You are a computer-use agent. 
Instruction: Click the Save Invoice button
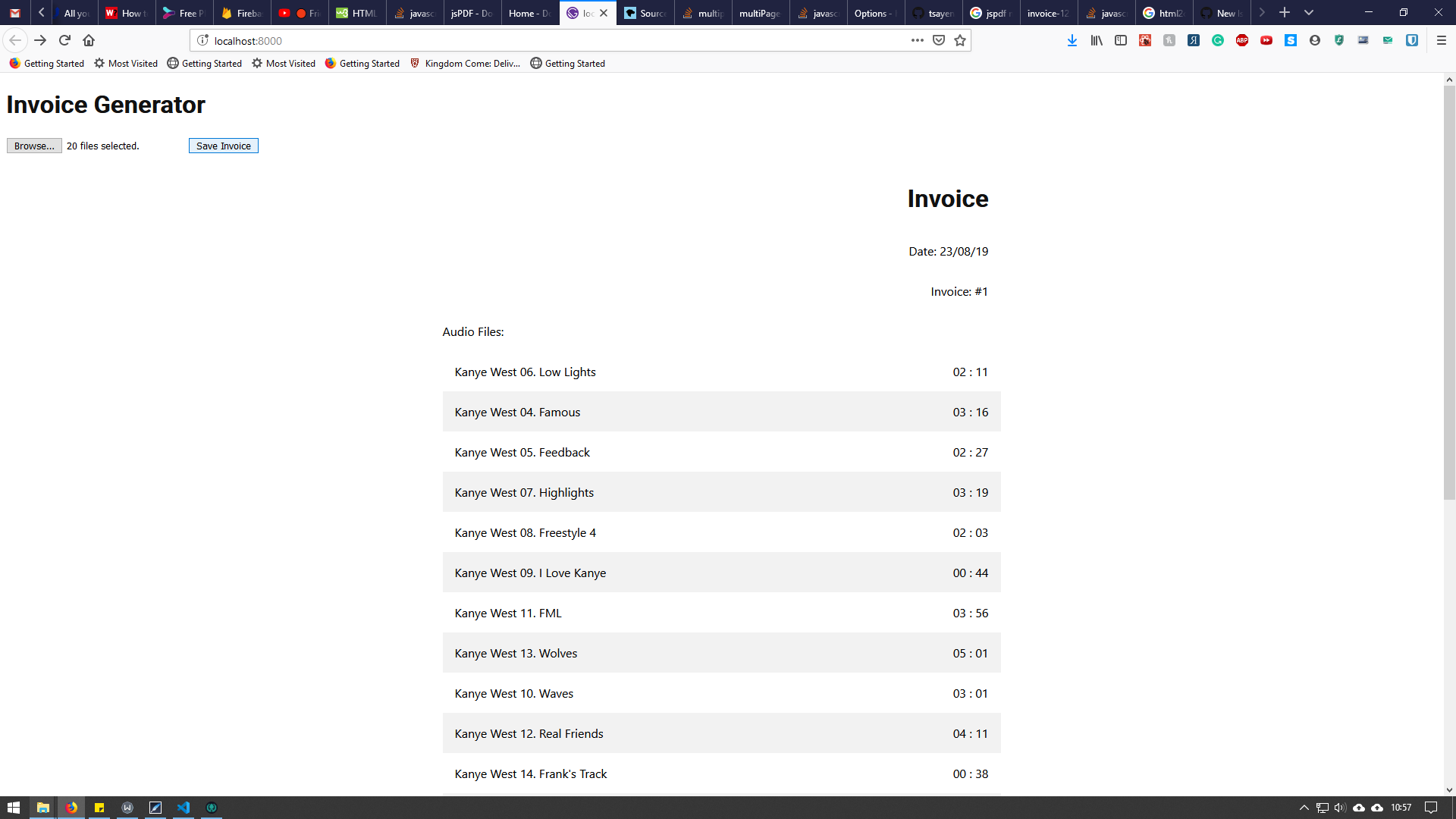[224, 146]
